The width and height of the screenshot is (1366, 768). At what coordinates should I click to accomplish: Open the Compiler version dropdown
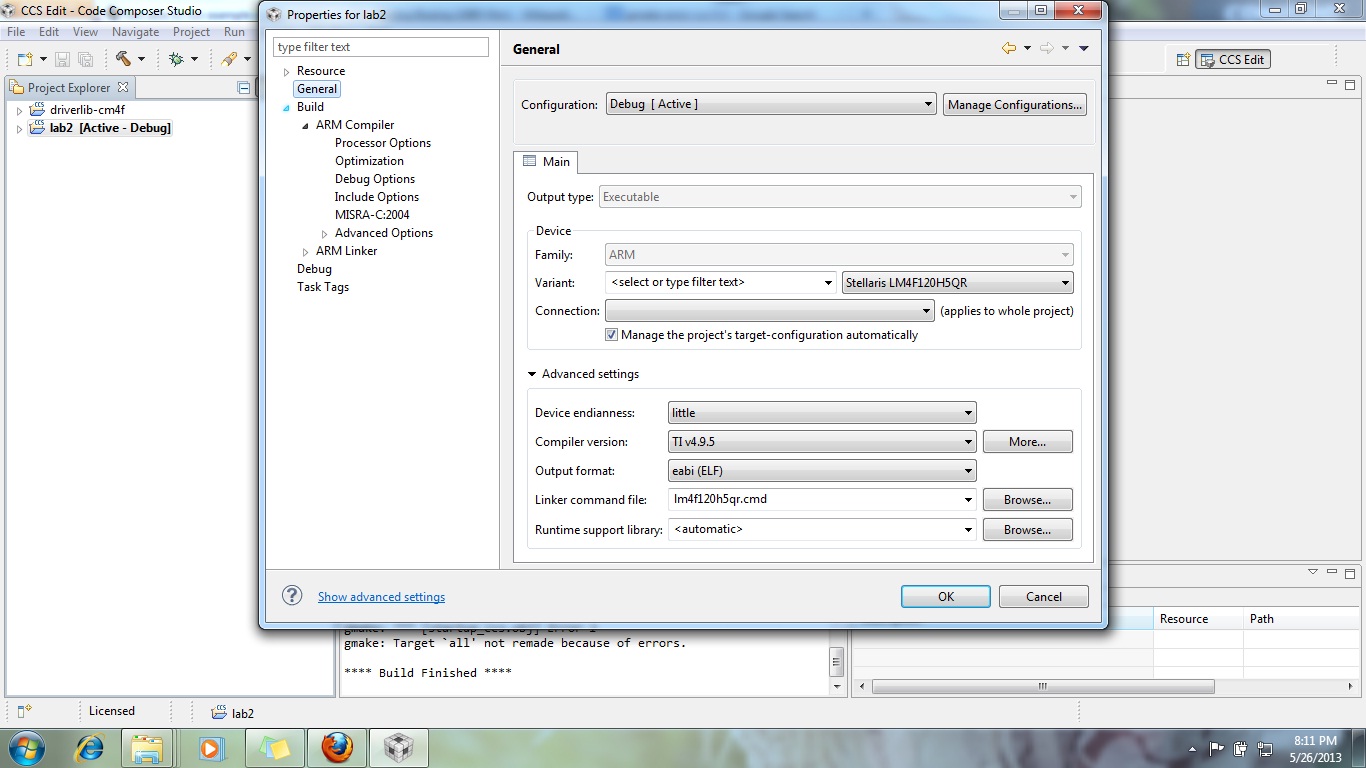tap(822, 441)
